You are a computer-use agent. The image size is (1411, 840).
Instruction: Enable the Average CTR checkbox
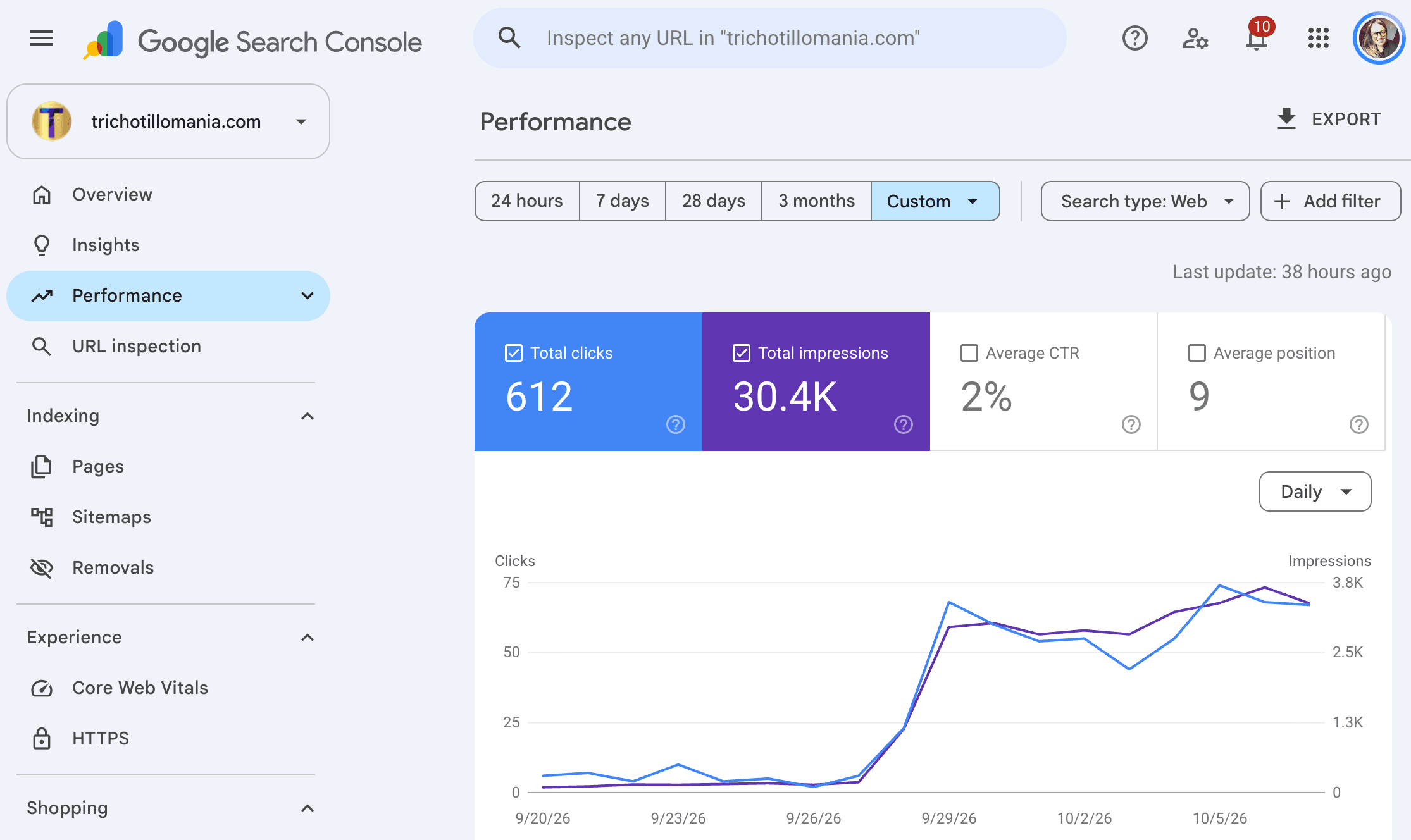(x=969, y=353)
